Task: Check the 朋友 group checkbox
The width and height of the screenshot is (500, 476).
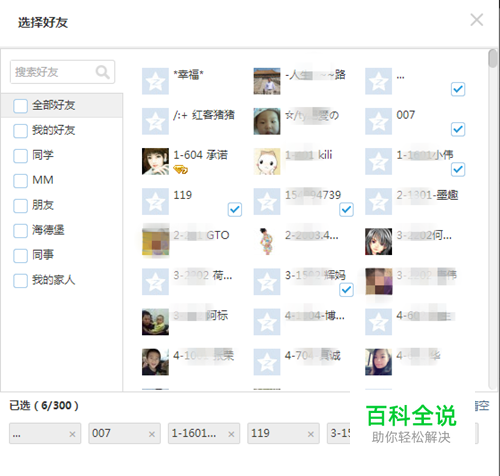Action: (x=20, y=206)
